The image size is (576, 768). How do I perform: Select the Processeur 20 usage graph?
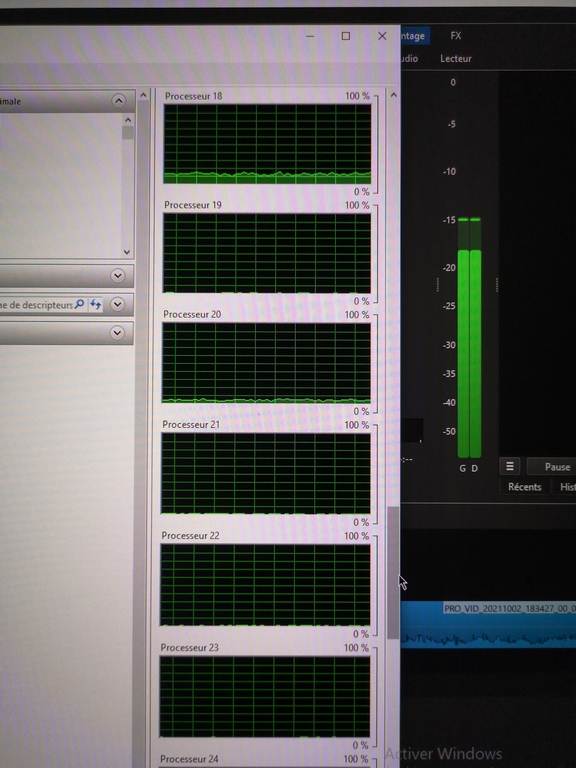point(266,363)
